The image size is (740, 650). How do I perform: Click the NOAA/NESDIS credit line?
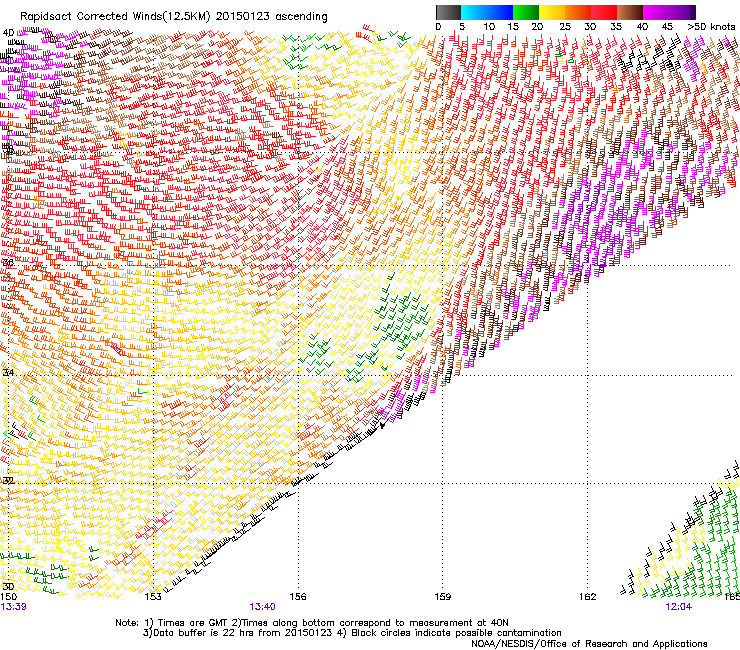click(589, 644)
